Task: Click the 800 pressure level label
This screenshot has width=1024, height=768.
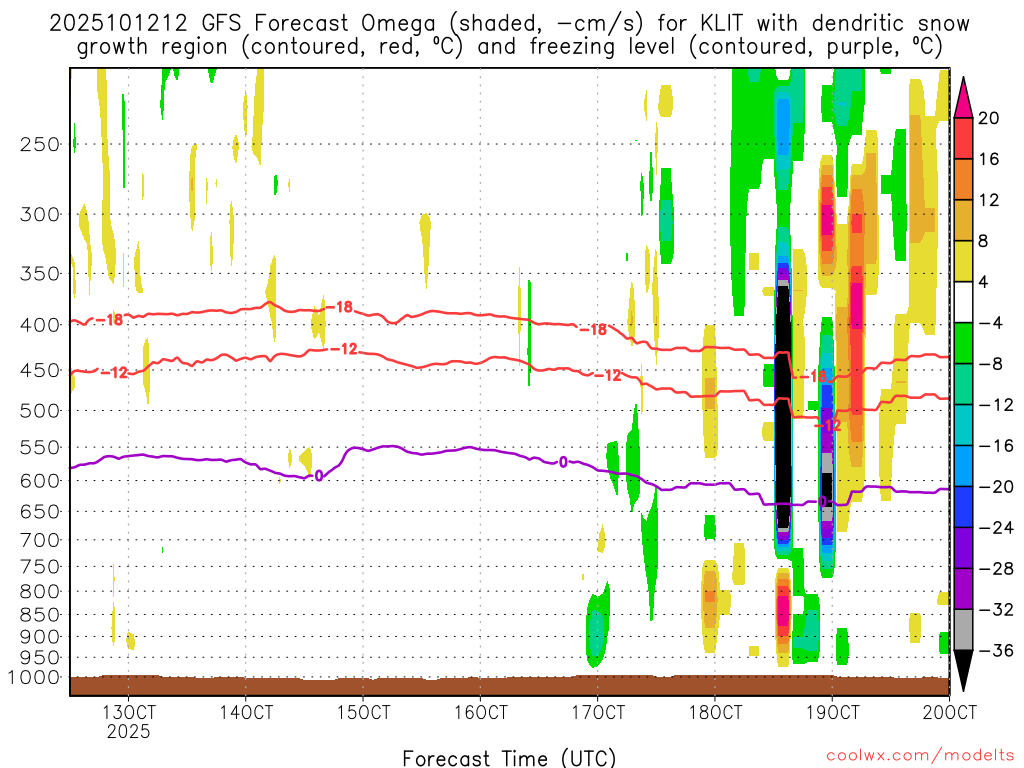Action: (x=40, y=592)
